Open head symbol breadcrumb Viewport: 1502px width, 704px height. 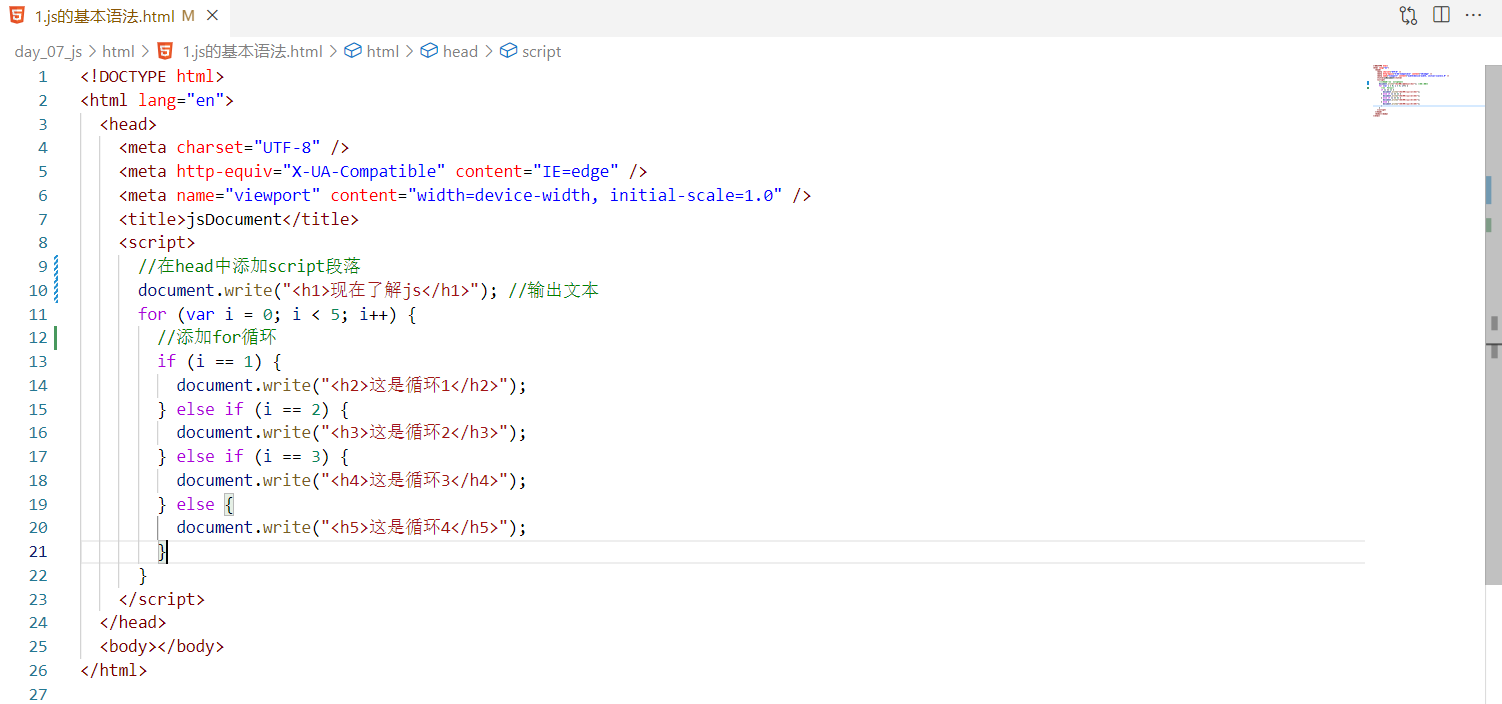(460, 51)
